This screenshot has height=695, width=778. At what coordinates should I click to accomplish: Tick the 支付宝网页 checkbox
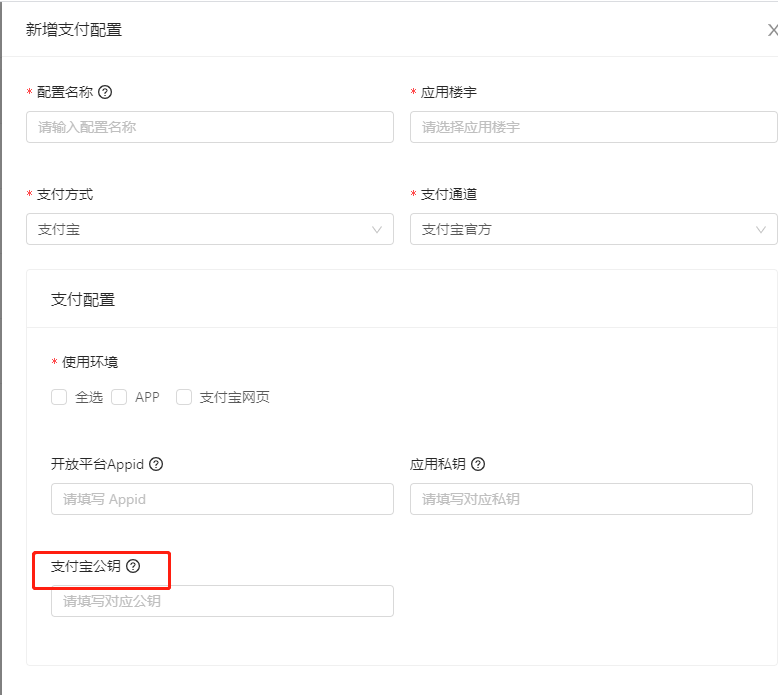pyautogui.click(x=184, y=397)
